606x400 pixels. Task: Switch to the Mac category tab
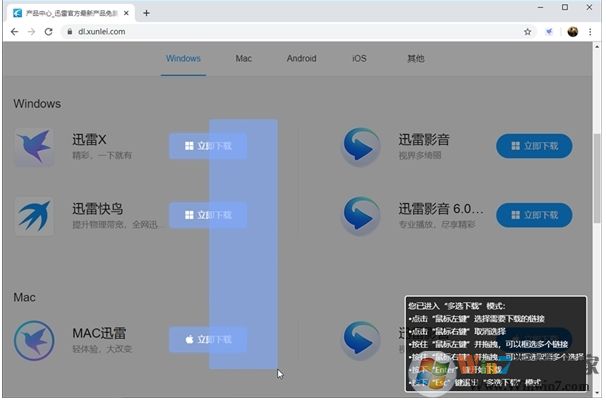point(243,58)
